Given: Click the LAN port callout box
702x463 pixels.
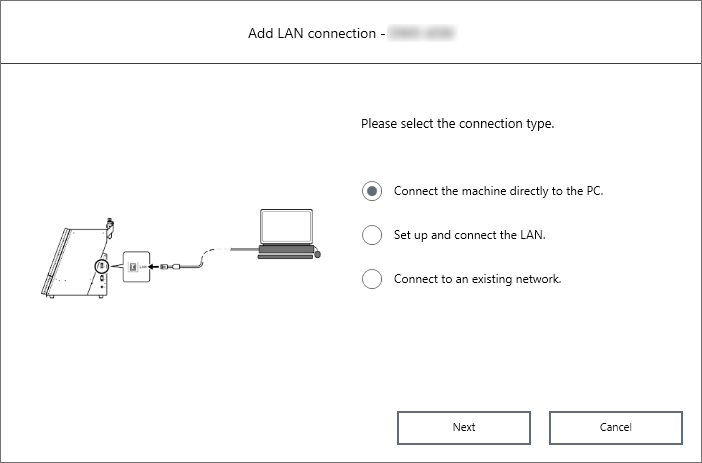Looking at the screenshot, I should pyautogui.click(x=136, y=267).
